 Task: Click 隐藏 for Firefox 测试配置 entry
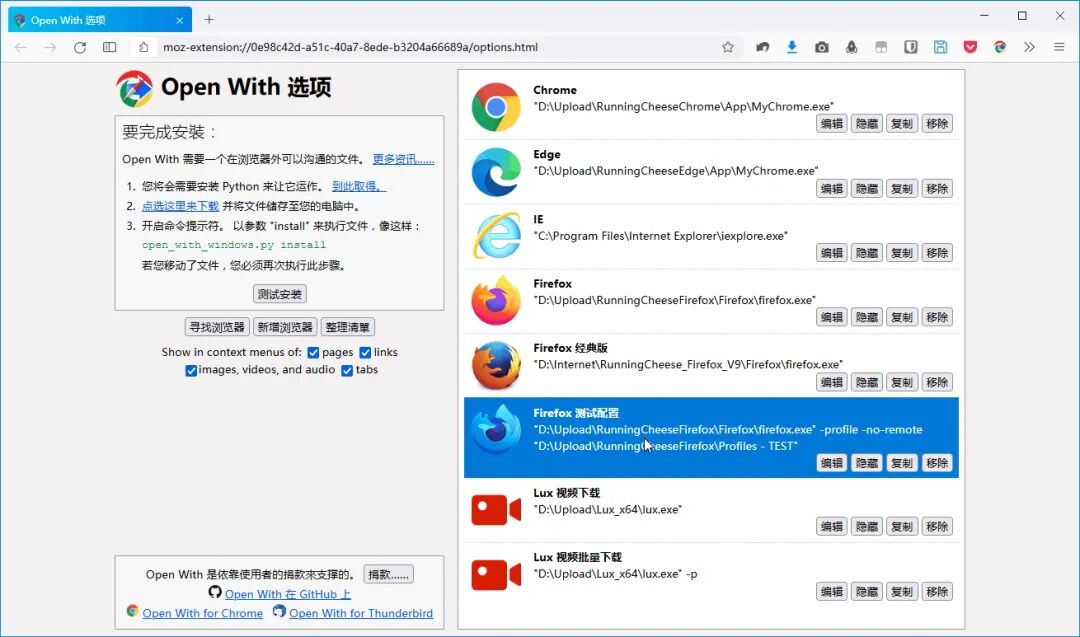pyautogui.click(x=867, y=463)
